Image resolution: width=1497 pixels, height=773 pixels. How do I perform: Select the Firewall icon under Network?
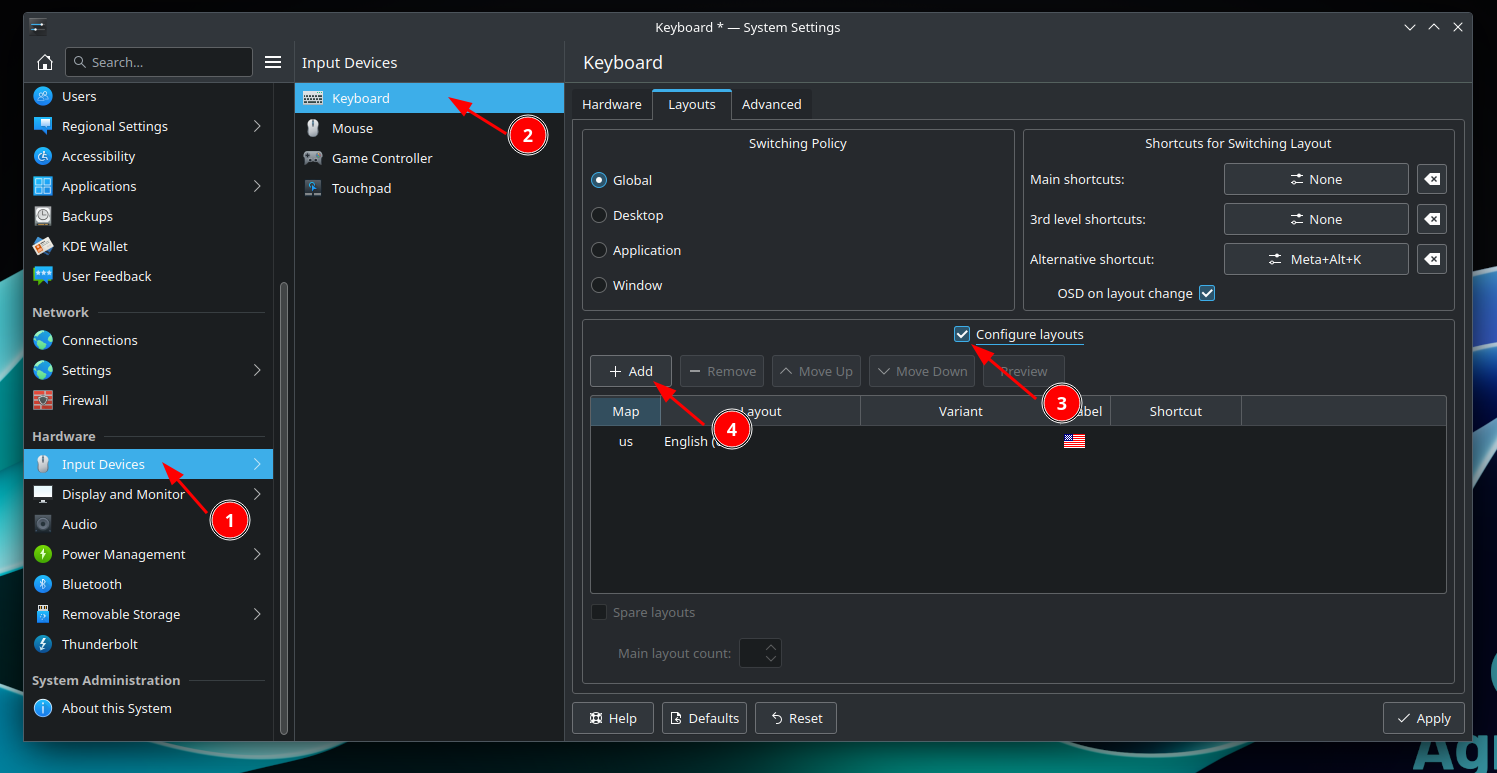click(x=43, y=400)
